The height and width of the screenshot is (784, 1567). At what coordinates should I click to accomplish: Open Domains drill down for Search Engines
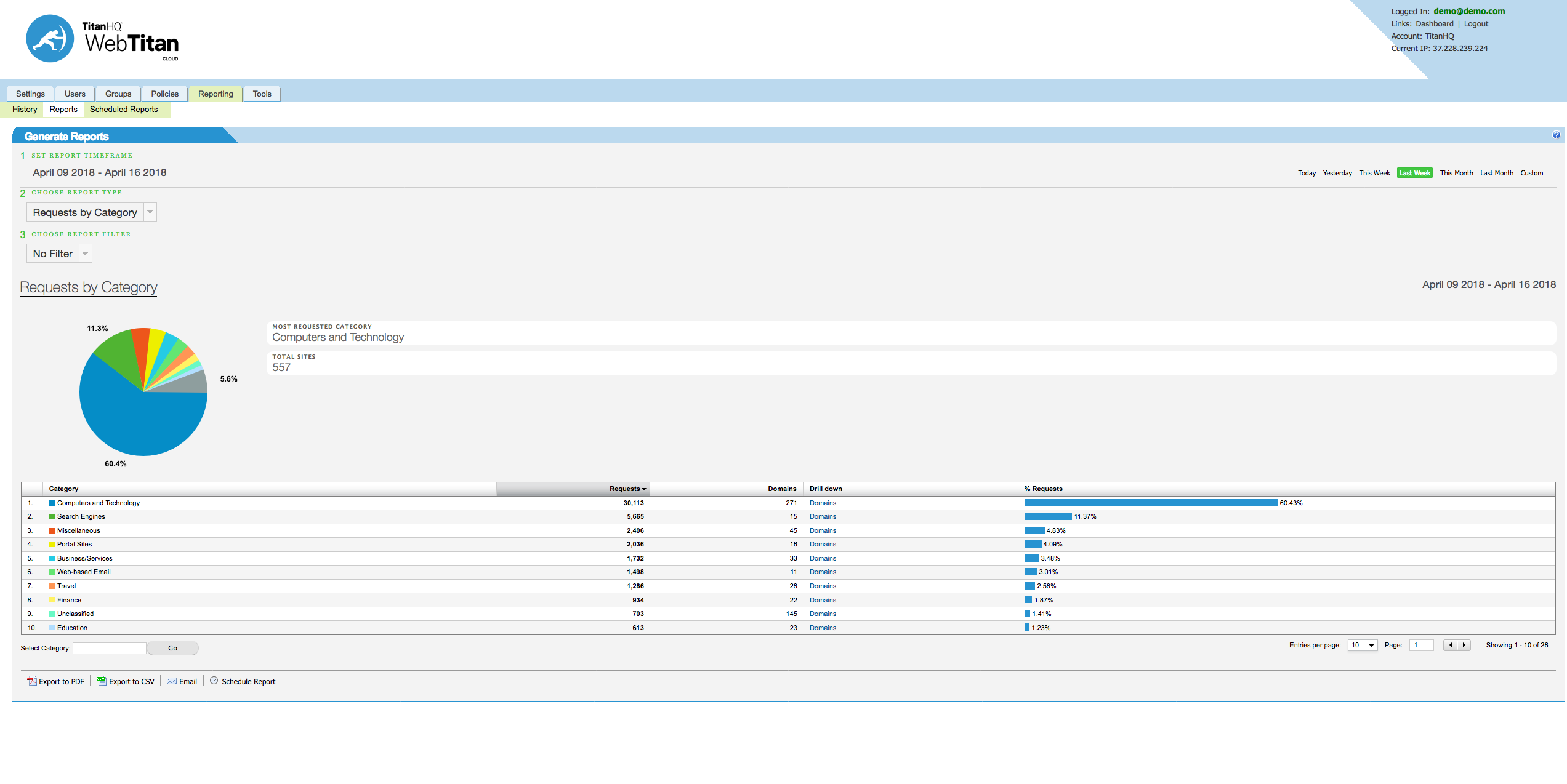[823, 517]
